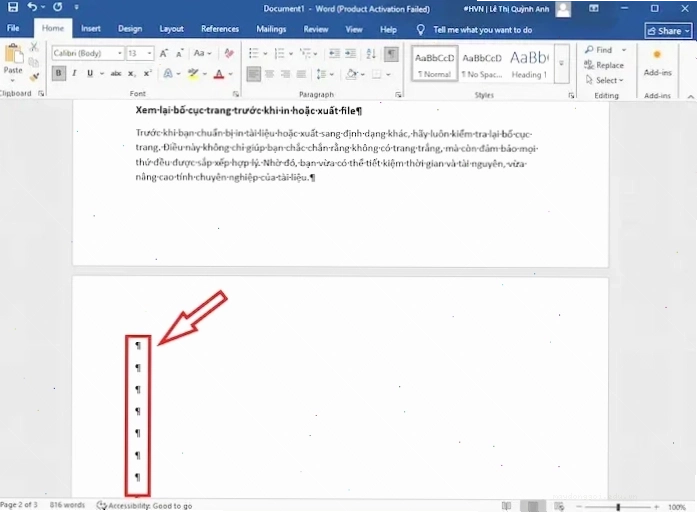Image resolution: width=697 pixels, height=513 pixels.
Task: Expand numbering list options
Action: tap(291, 54)
